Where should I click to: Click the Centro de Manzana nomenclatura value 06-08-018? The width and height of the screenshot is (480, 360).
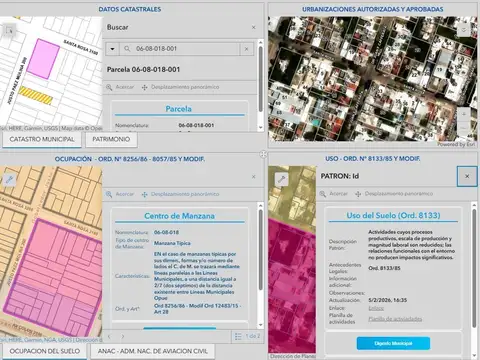166,232
